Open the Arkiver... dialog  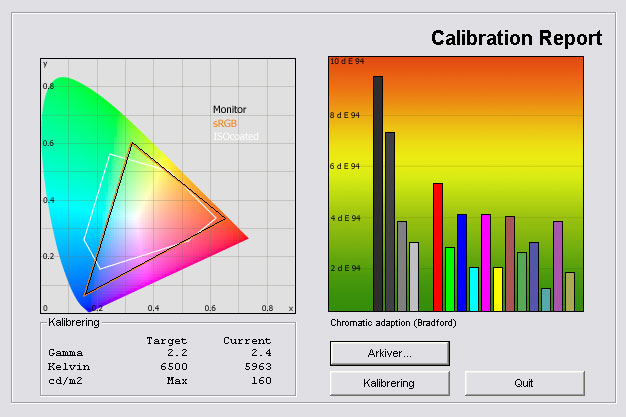pyautogui.click(x=389, y=353)
